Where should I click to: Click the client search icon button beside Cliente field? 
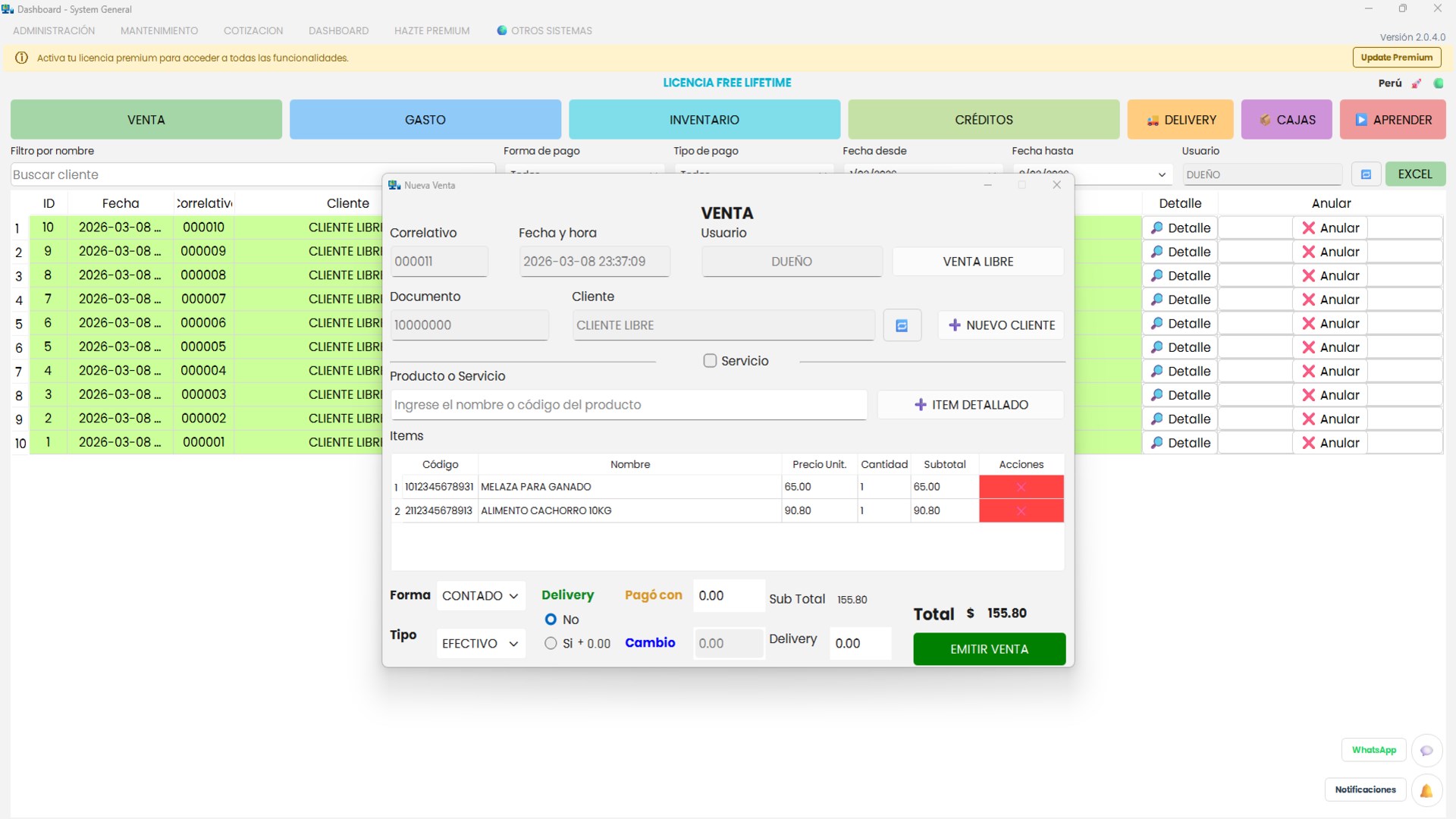coord(902,325)
